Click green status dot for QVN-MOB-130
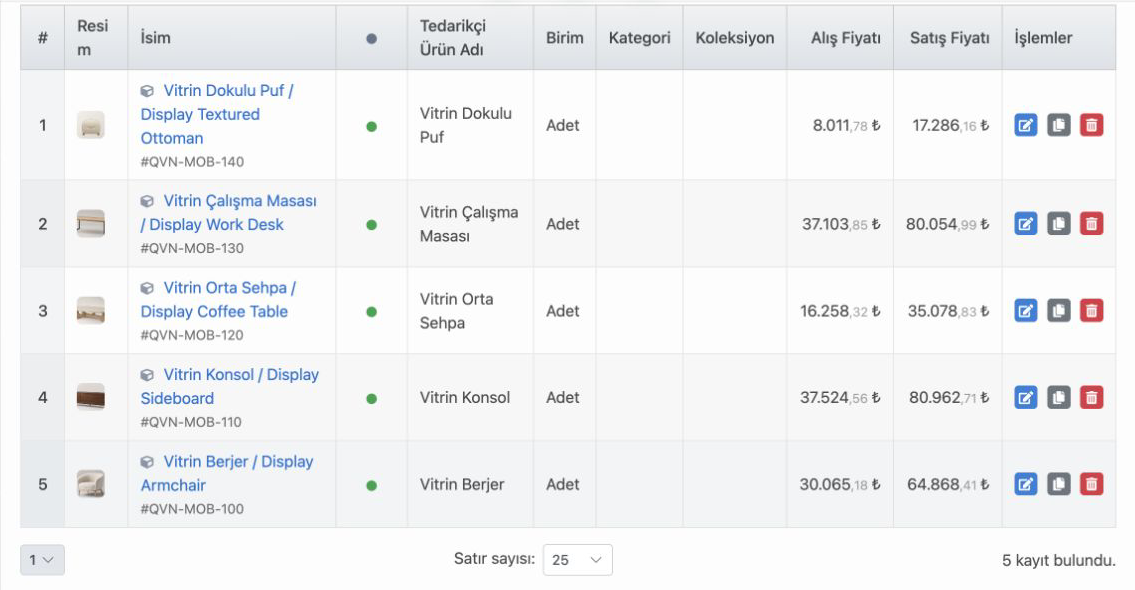Screen dimensions: 1135x590 (x=371, y=225)
